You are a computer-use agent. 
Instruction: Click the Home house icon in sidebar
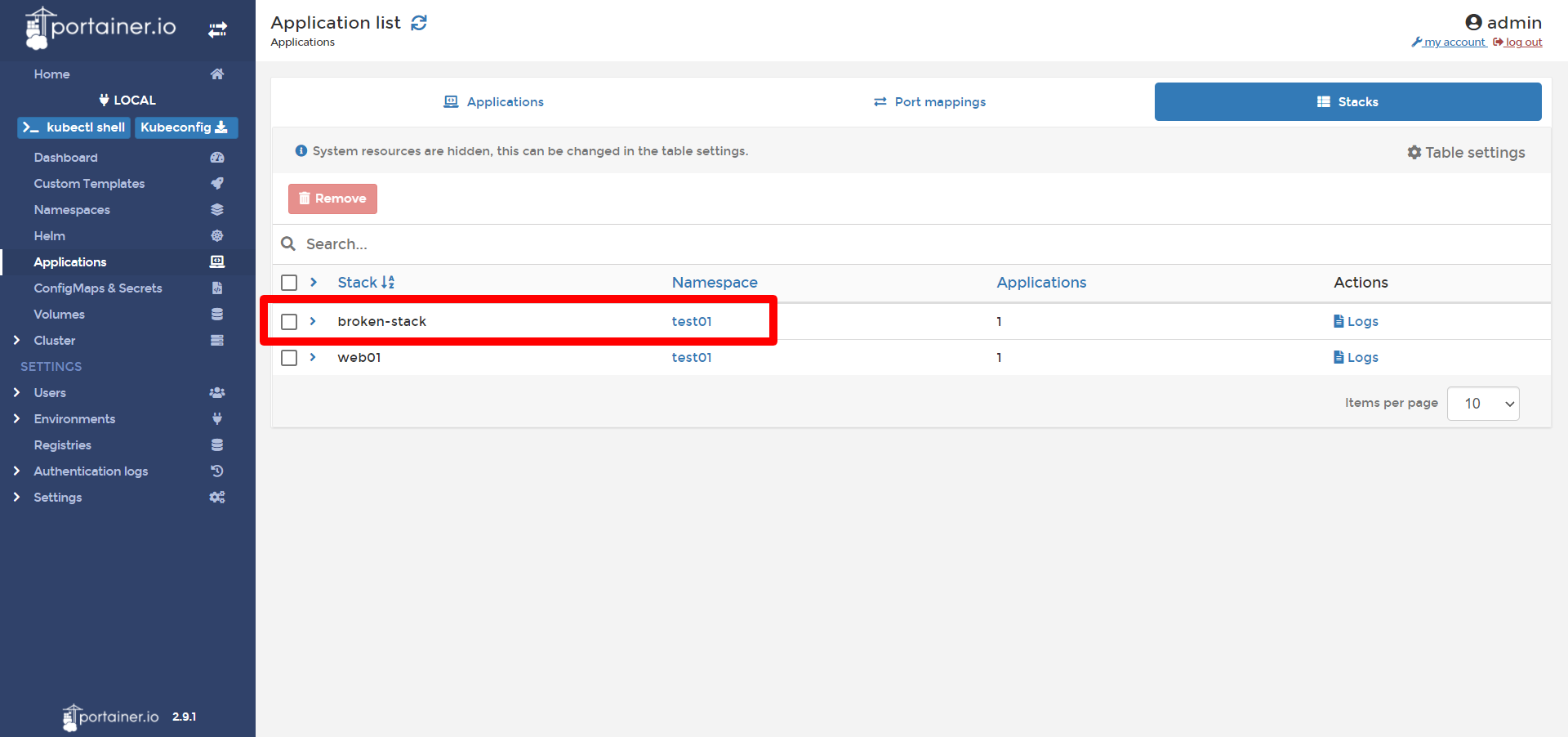click(217, 74)
